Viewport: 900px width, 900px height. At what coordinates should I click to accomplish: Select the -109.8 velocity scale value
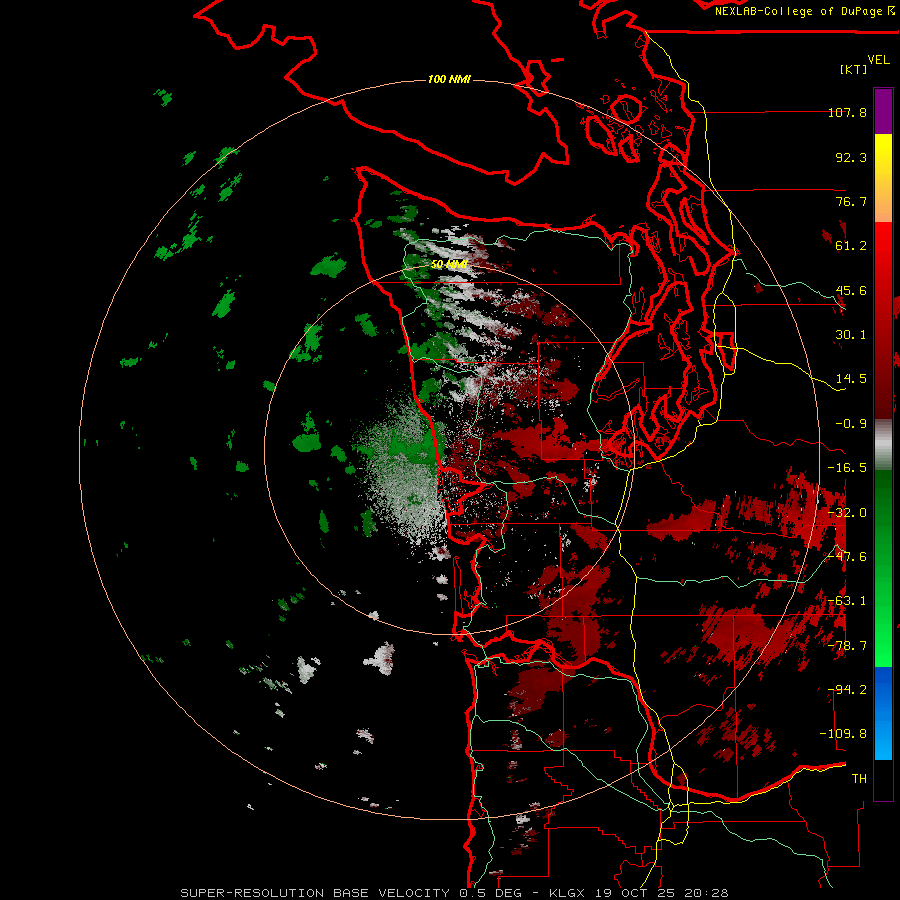[x=844, y=734]
